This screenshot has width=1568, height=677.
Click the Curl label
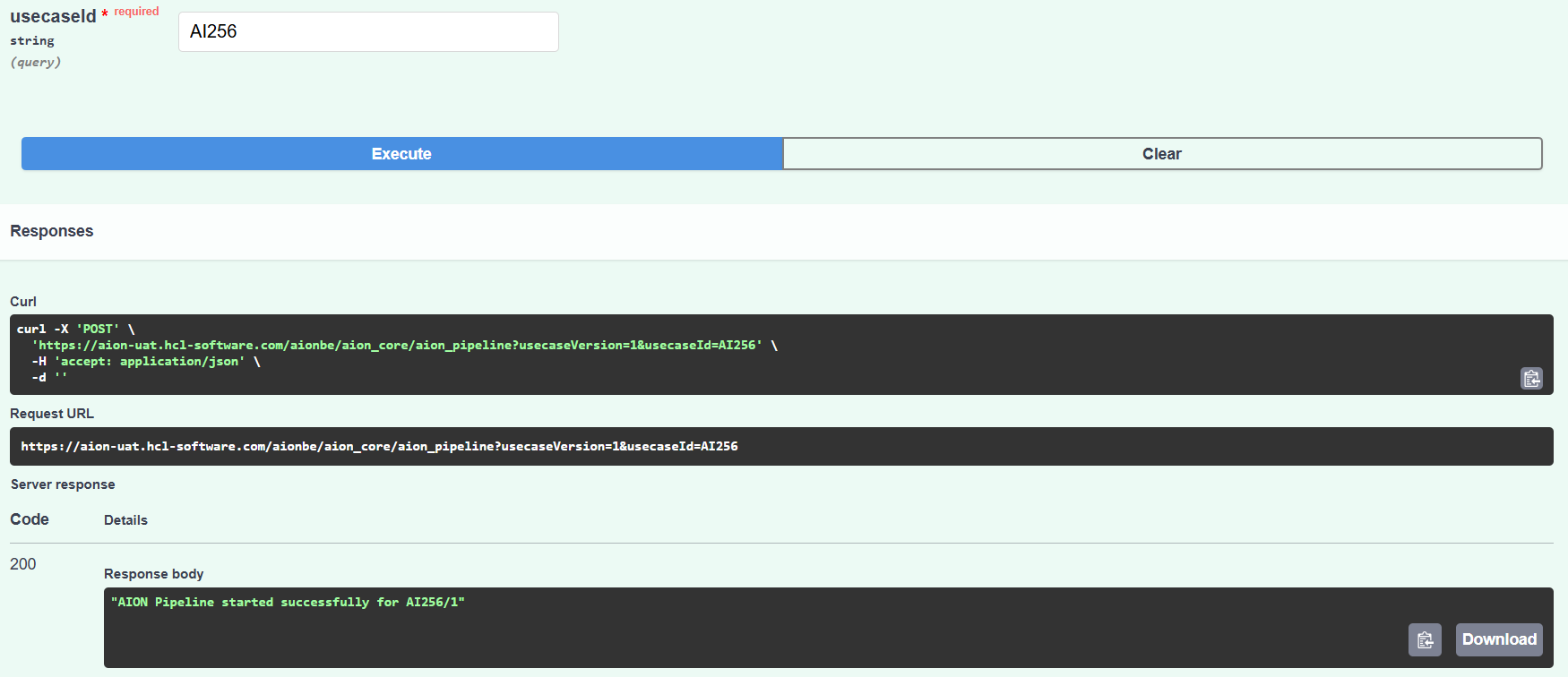coord(23,302)
